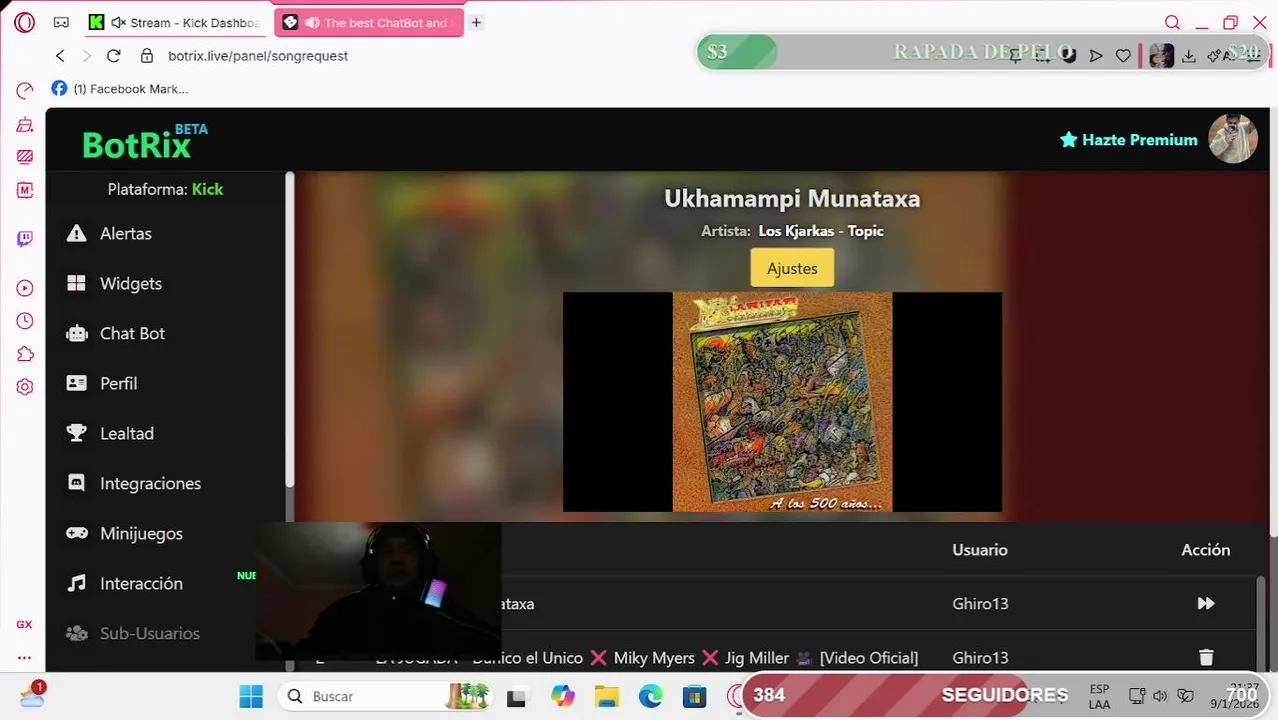
Task: Click the Chat Bot robot icon
Action: point(76,333)
